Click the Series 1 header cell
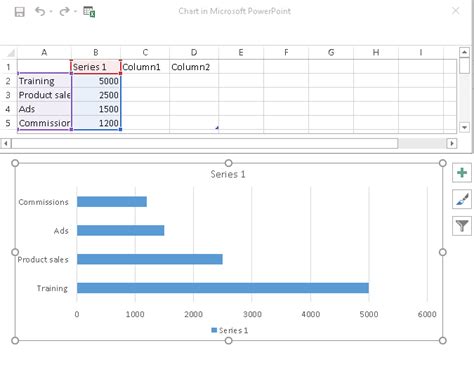The width and height of the screenshot is (474, 369). pyautogui.click(x=96, y=67)
